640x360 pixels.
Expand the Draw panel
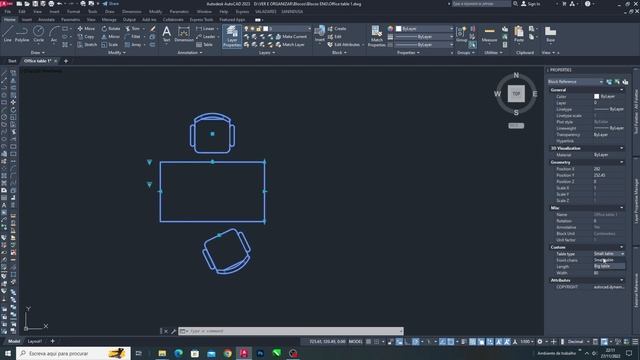37,53
